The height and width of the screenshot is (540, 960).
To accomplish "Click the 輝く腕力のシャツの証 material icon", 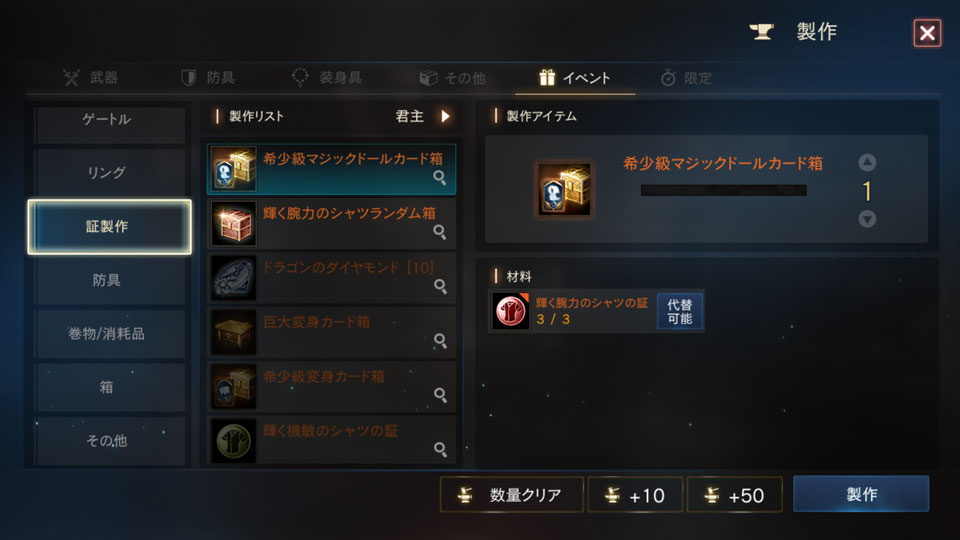I will 511,311.
